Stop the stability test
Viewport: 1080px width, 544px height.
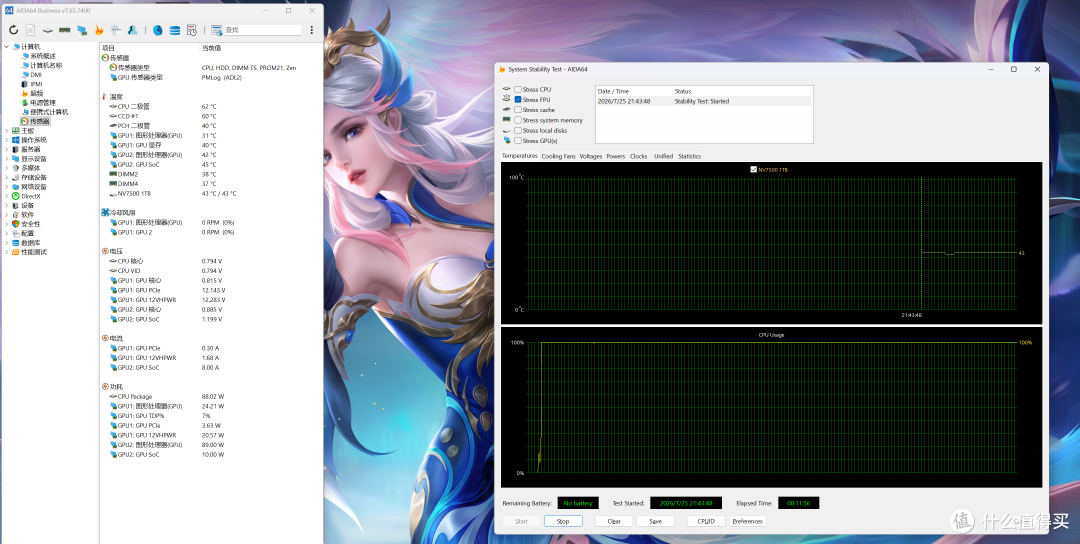click(563, 521)
